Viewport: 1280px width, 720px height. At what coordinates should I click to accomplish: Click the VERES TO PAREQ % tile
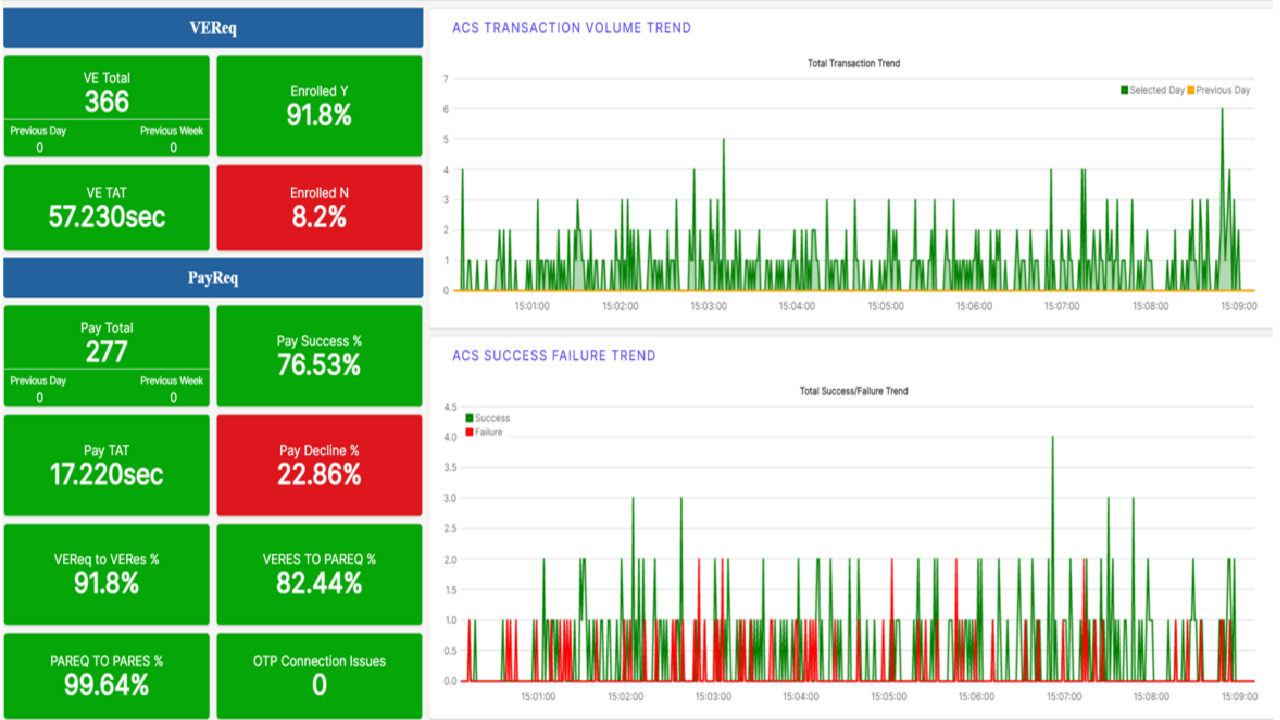click(319, 574)
